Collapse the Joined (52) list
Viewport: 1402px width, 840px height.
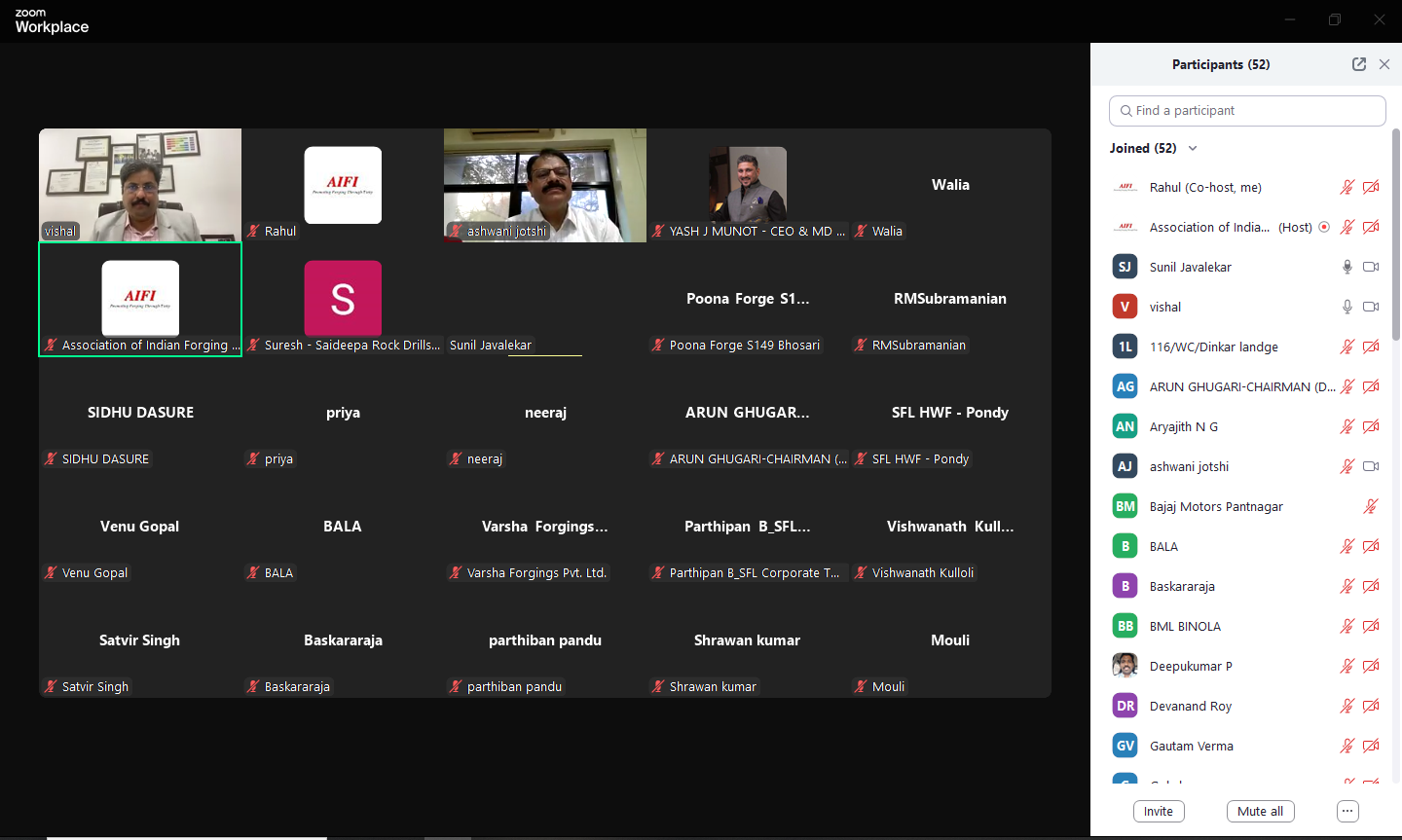[1193, 148]
